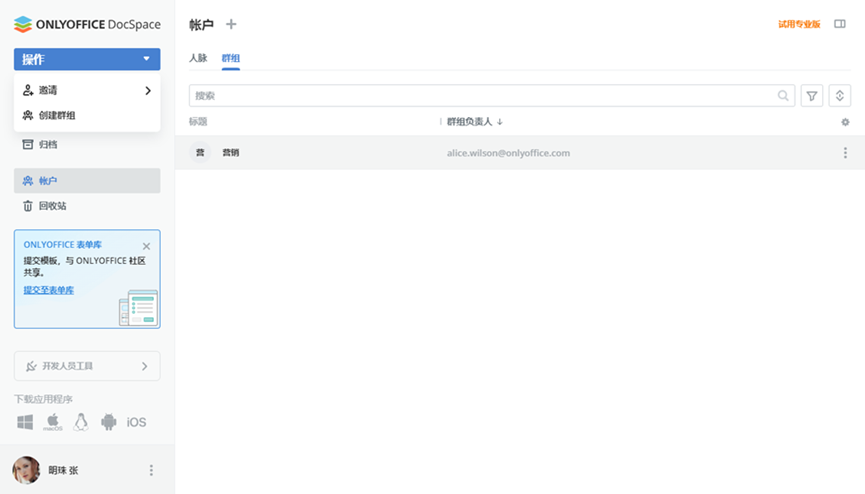The height and width of the screenshot is (494, 865).
Task: Select the 营销 group avatar icon
Action: (200, 152)
